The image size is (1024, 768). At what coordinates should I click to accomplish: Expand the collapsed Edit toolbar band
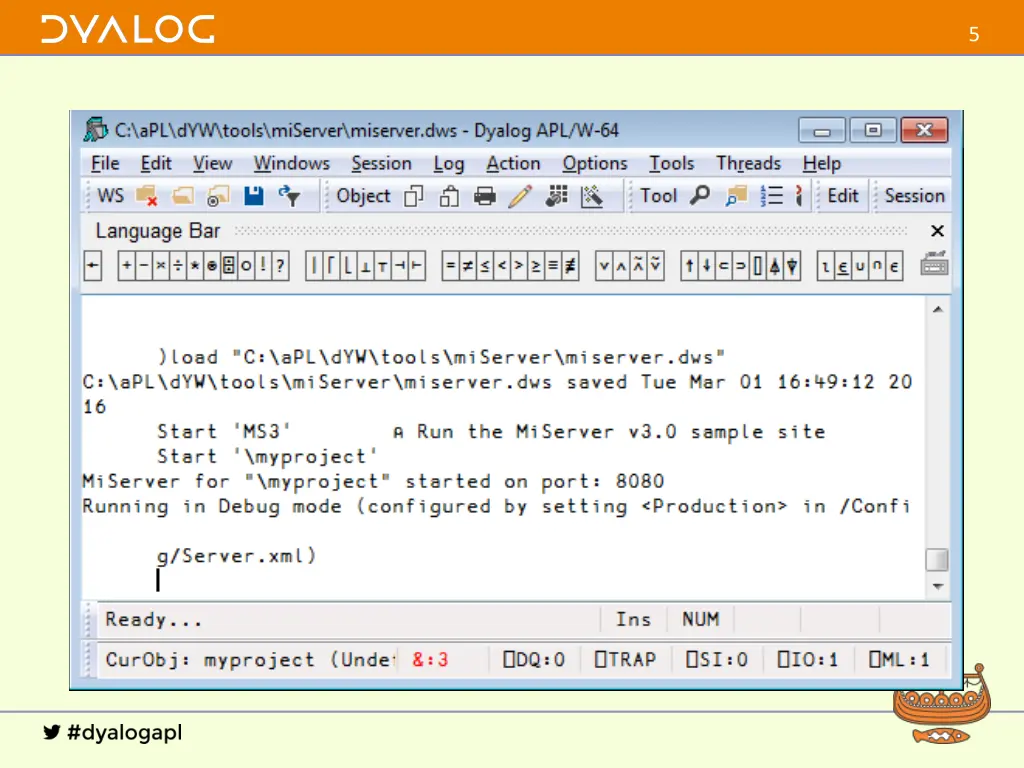[x=842, y=196]
